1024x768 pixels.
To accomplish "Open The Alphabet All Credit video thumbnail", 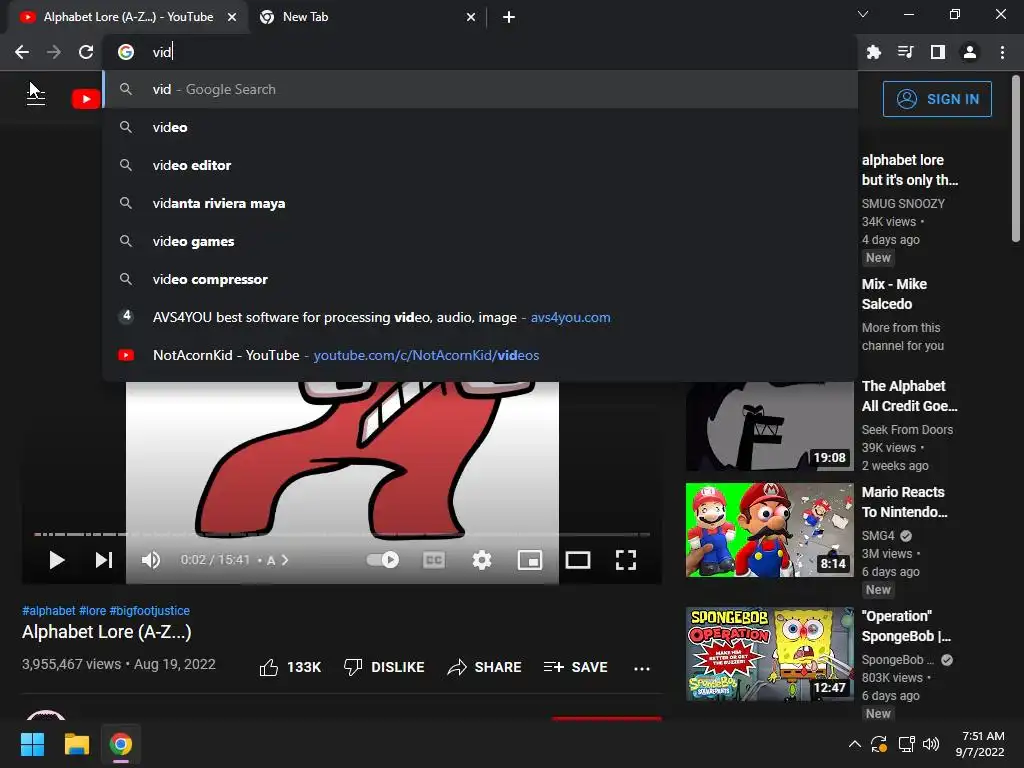I will [x=769, y=426].
